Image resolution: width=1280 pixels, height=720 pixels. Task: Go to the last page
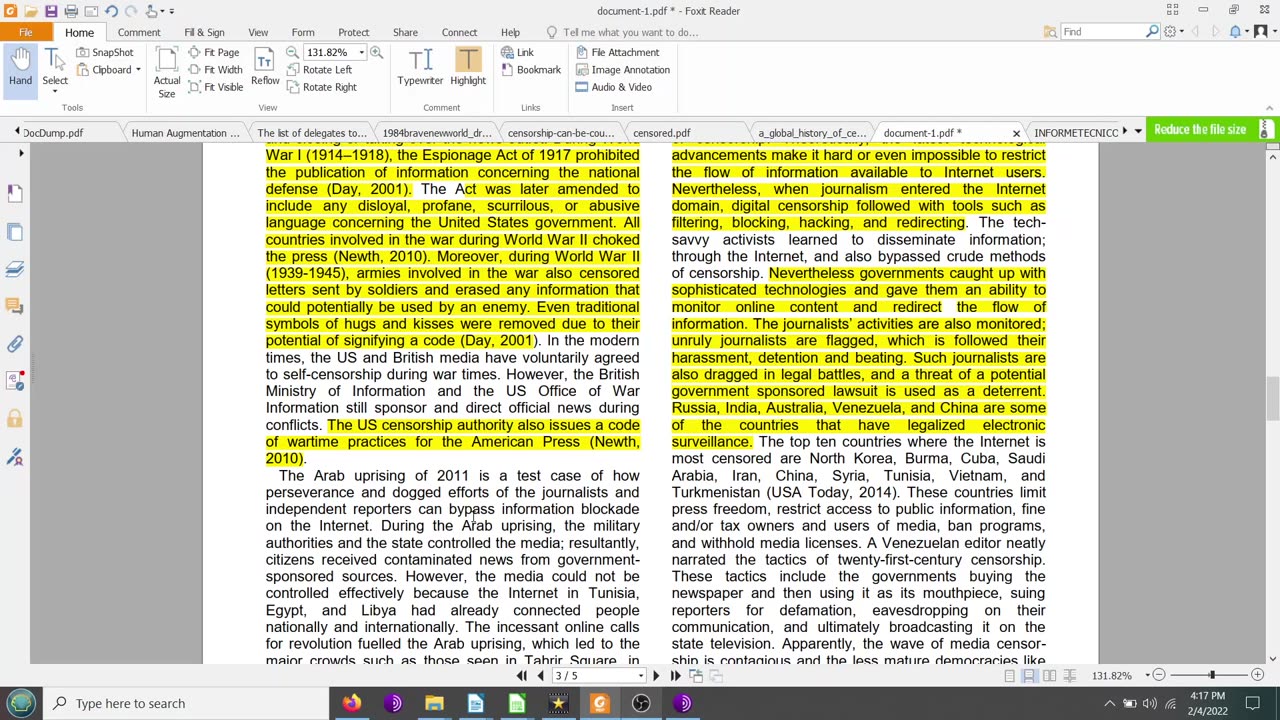click(x=675, y=676)
